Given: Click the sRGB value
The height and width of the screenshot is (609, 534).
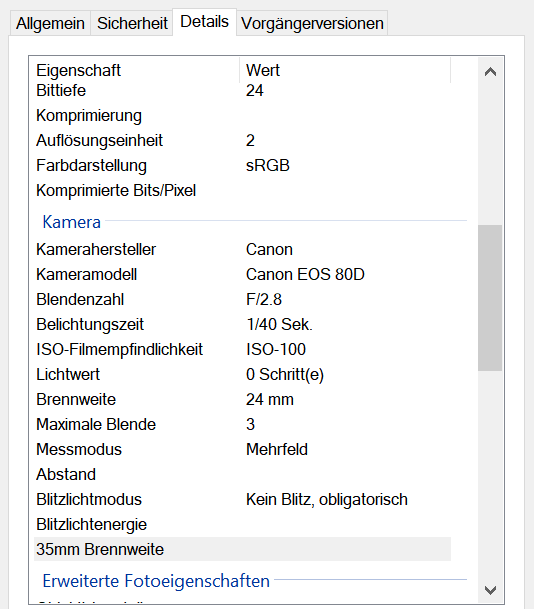Looking at the screenshot, I should [268, 165].
